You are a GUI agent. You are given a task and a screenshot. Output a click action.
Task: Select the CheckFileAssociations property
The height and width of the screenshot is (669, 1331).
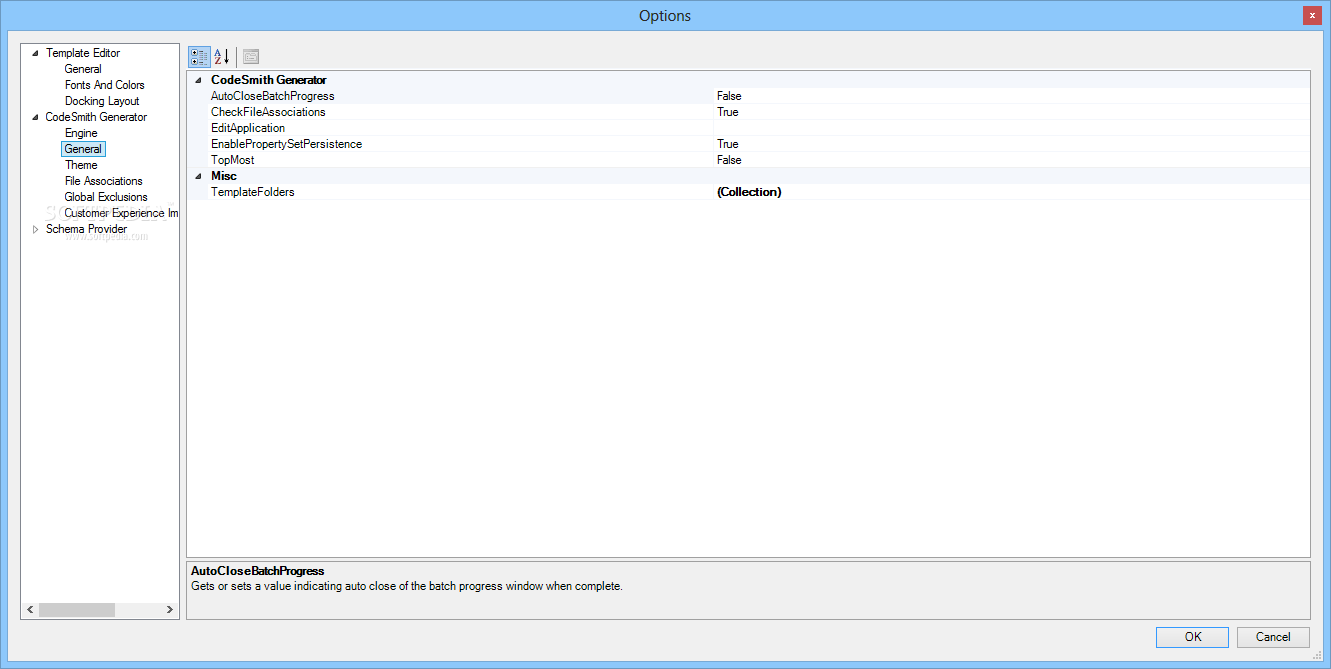(268, 112)
